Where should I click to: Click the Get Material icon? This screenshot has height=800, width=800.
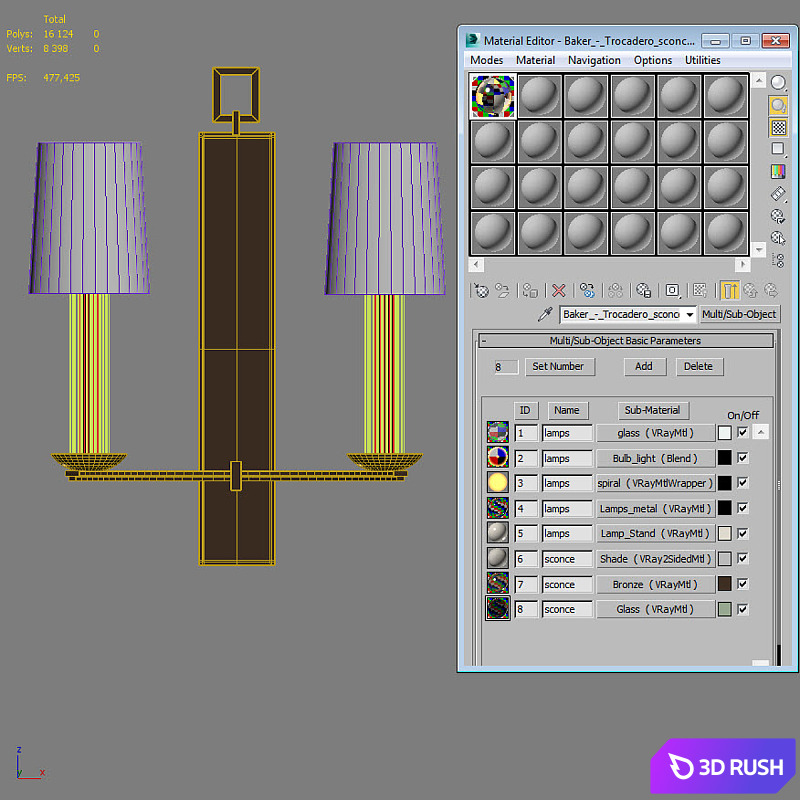click(x=481, y=291)
